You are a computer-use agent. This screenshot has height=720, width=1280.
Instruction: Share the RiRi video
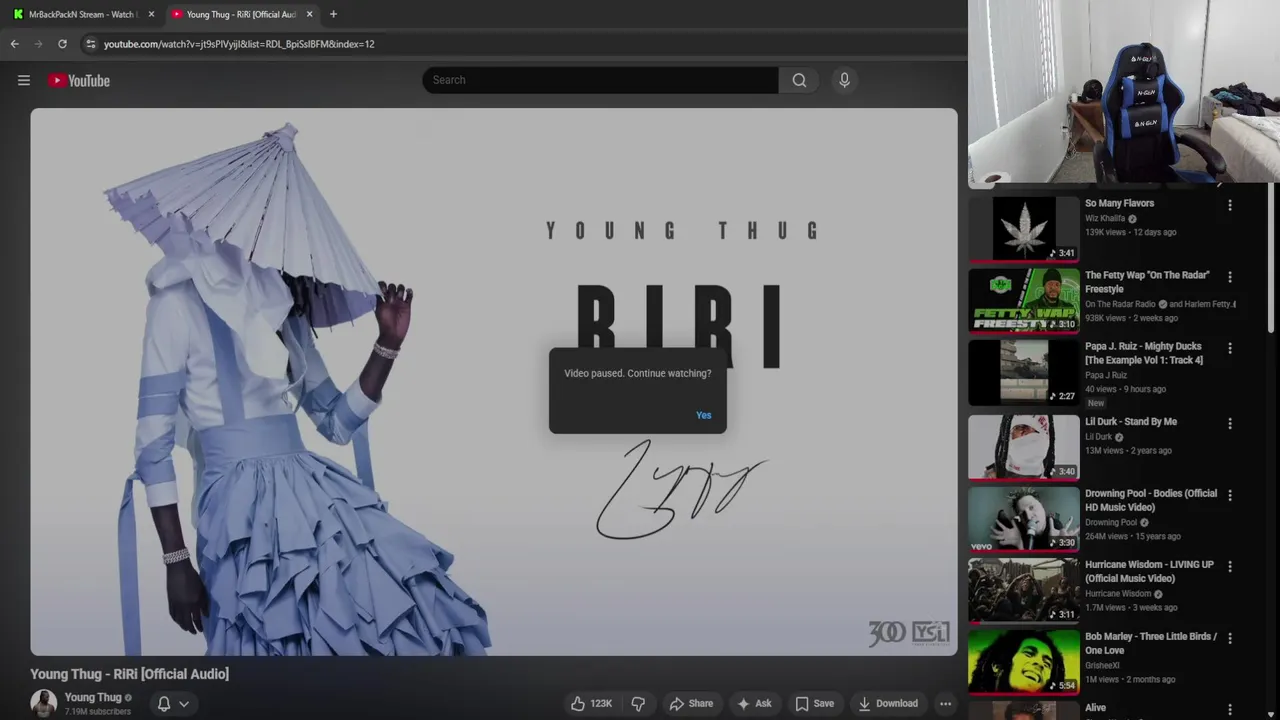pos(691,704)
